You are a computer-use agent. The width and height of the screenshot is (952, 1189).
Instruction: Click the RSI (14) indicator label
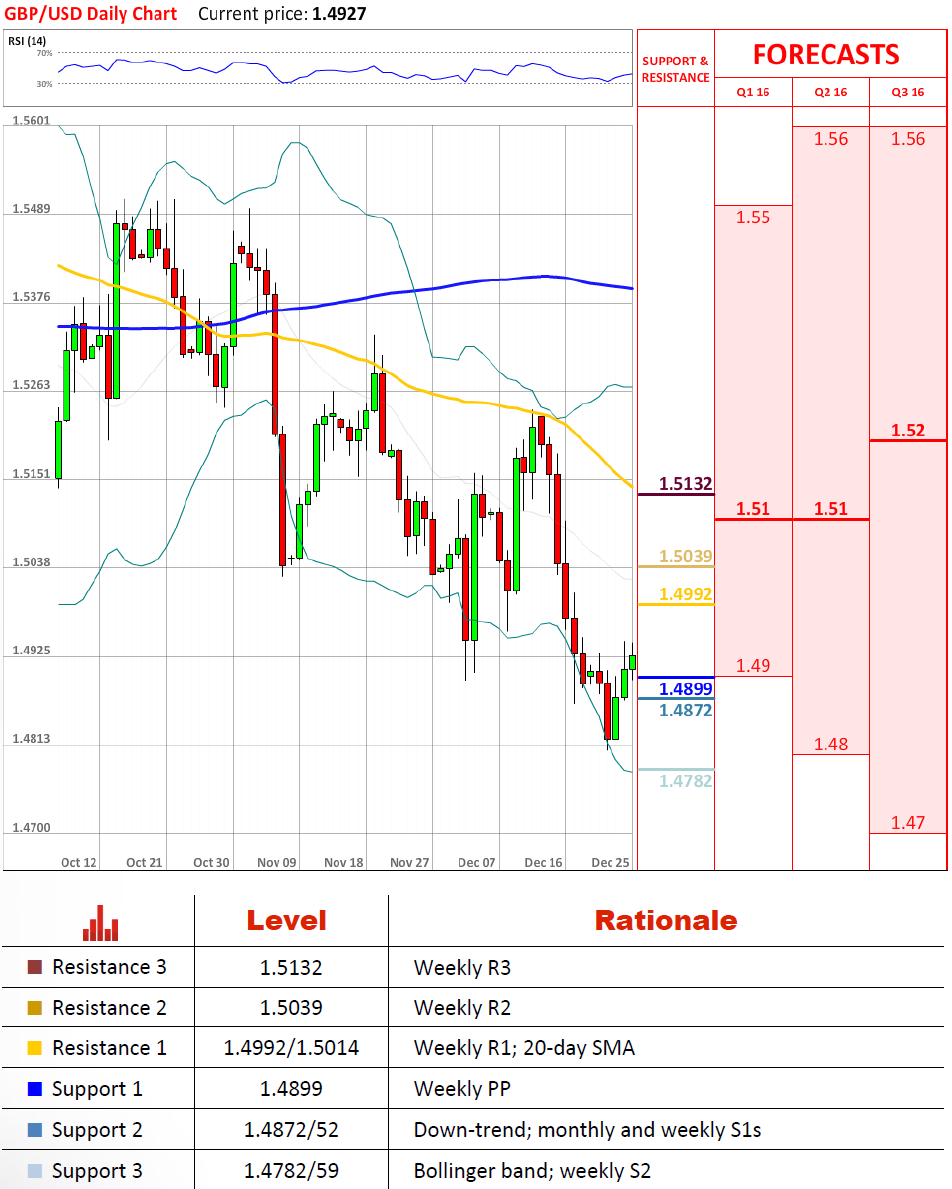[27, 41]
